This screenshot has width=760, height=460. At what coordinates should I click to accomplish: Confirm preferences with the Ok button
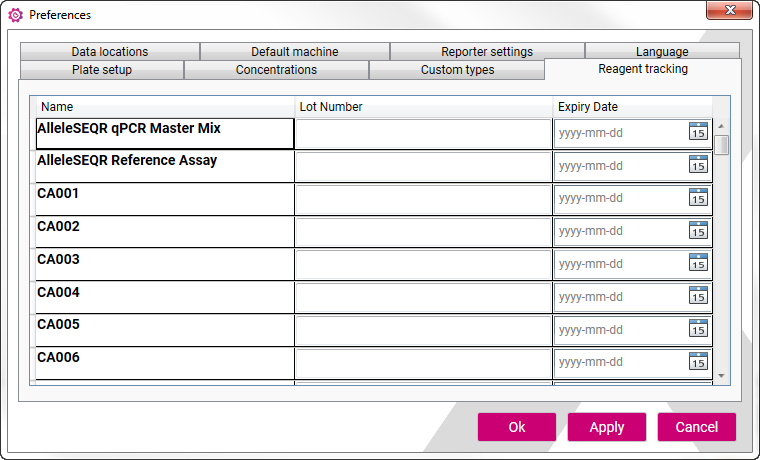517,427
